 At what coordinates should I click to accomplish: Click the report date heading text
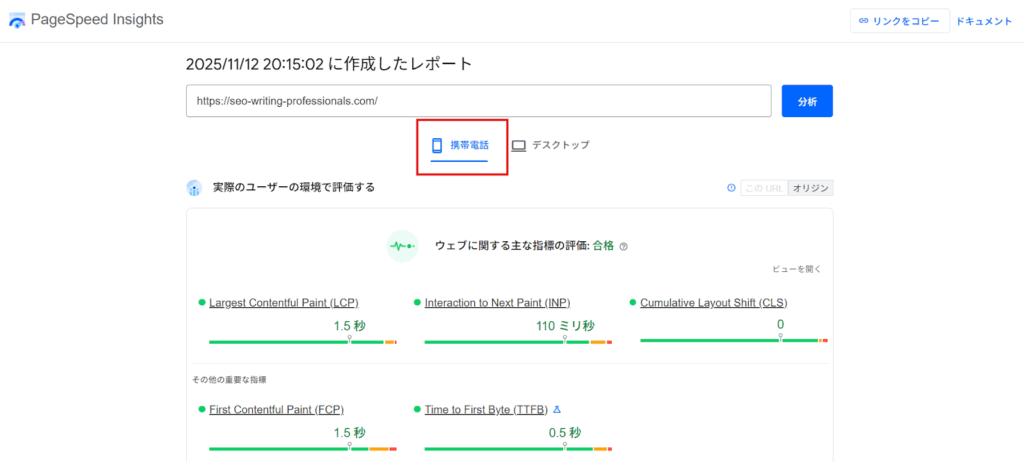(329, 64)
